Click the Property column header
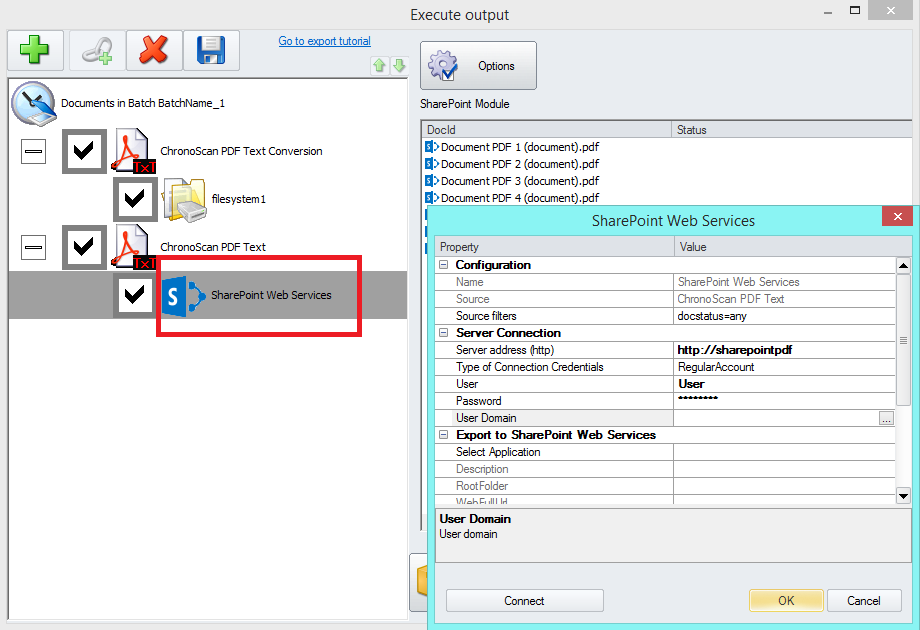Screen dimensions: 920x630 pos(554,247)
